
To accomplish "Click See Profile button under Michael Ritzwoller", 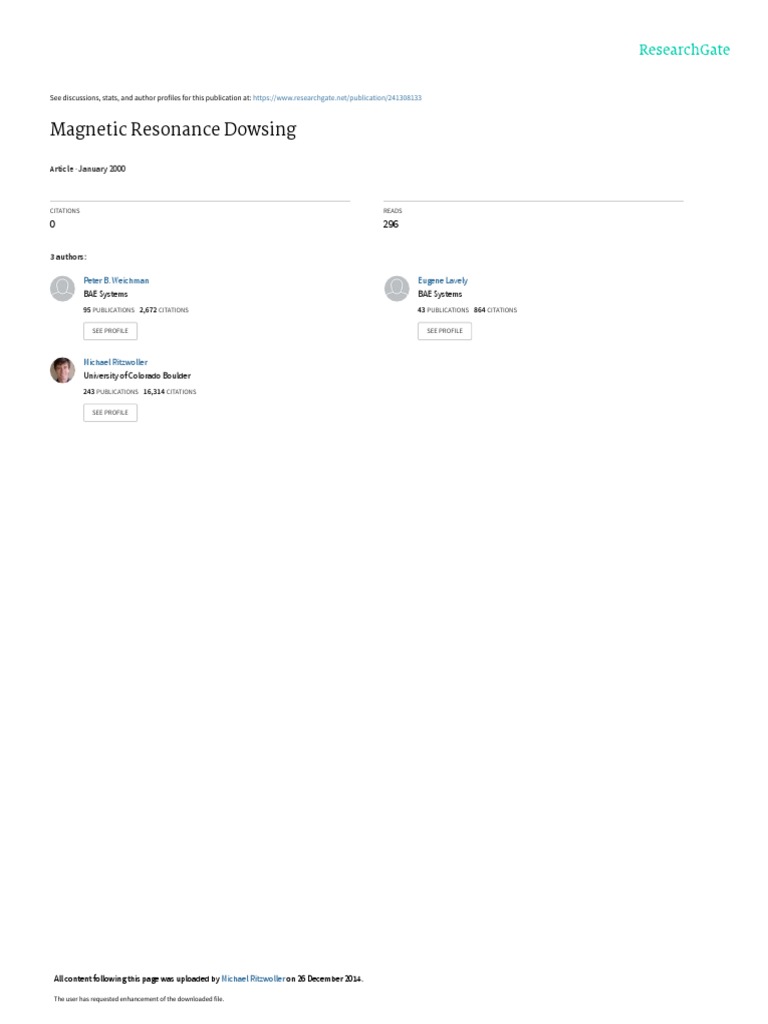I will pyautogui.click(x=110, y=413).
